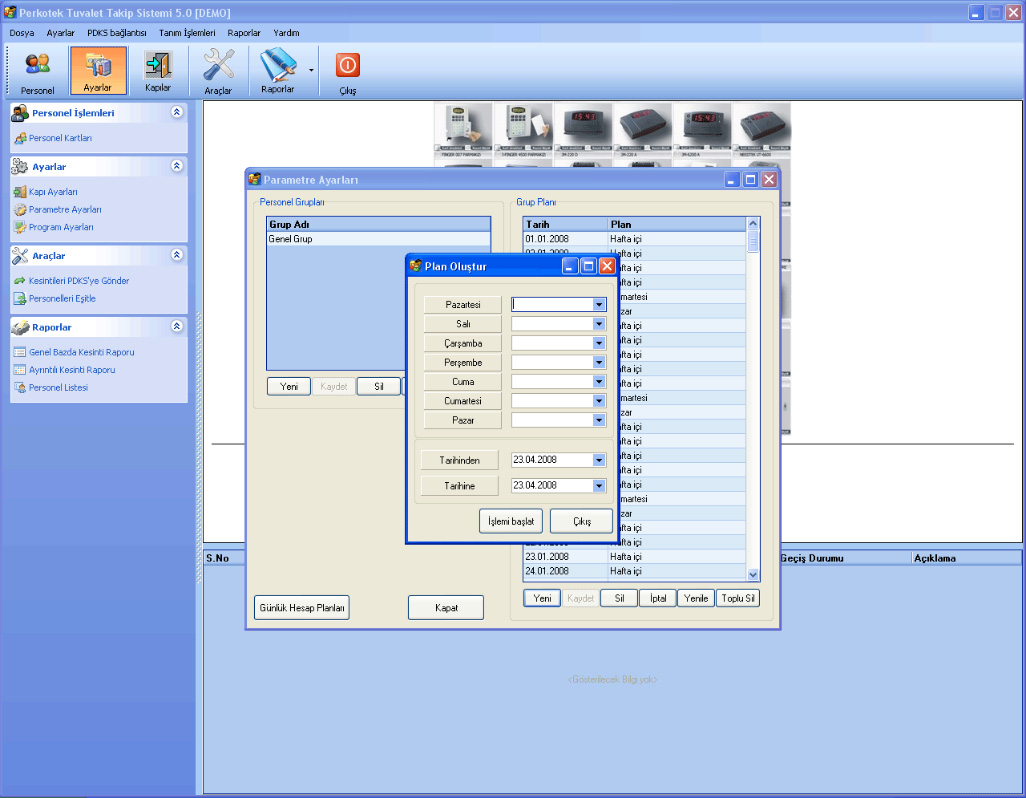Click the Grup Planı vertical scrollbar
The image size is (1026, 798).
(753, 400)
